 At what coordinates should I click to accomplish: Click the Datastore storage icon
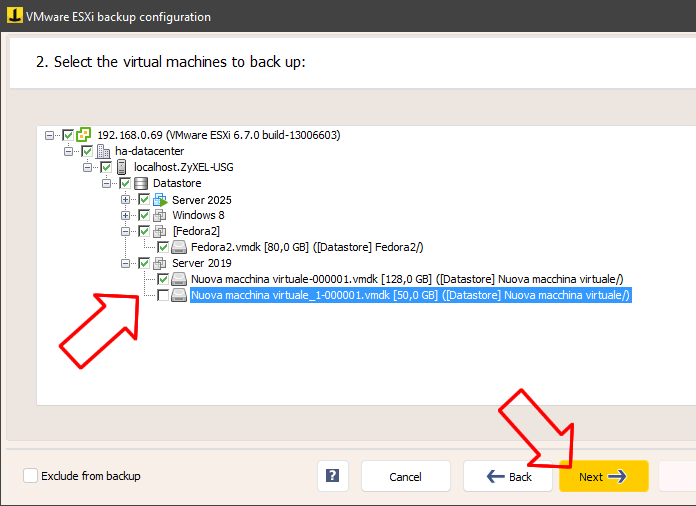click(x=141, y=183)
